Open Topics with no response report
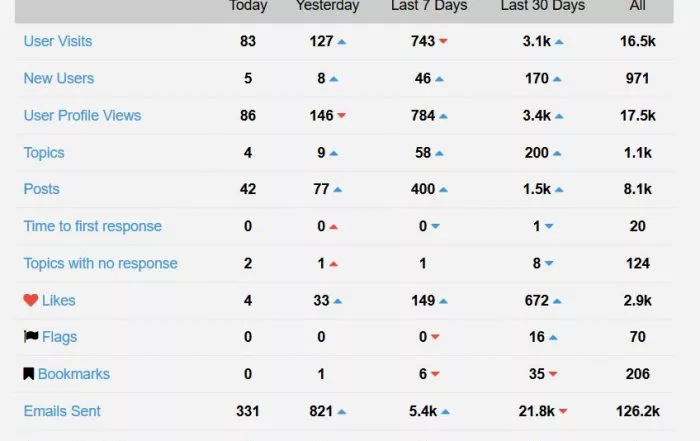The width and height of the screenshot is (700, 441). point(100,263)
